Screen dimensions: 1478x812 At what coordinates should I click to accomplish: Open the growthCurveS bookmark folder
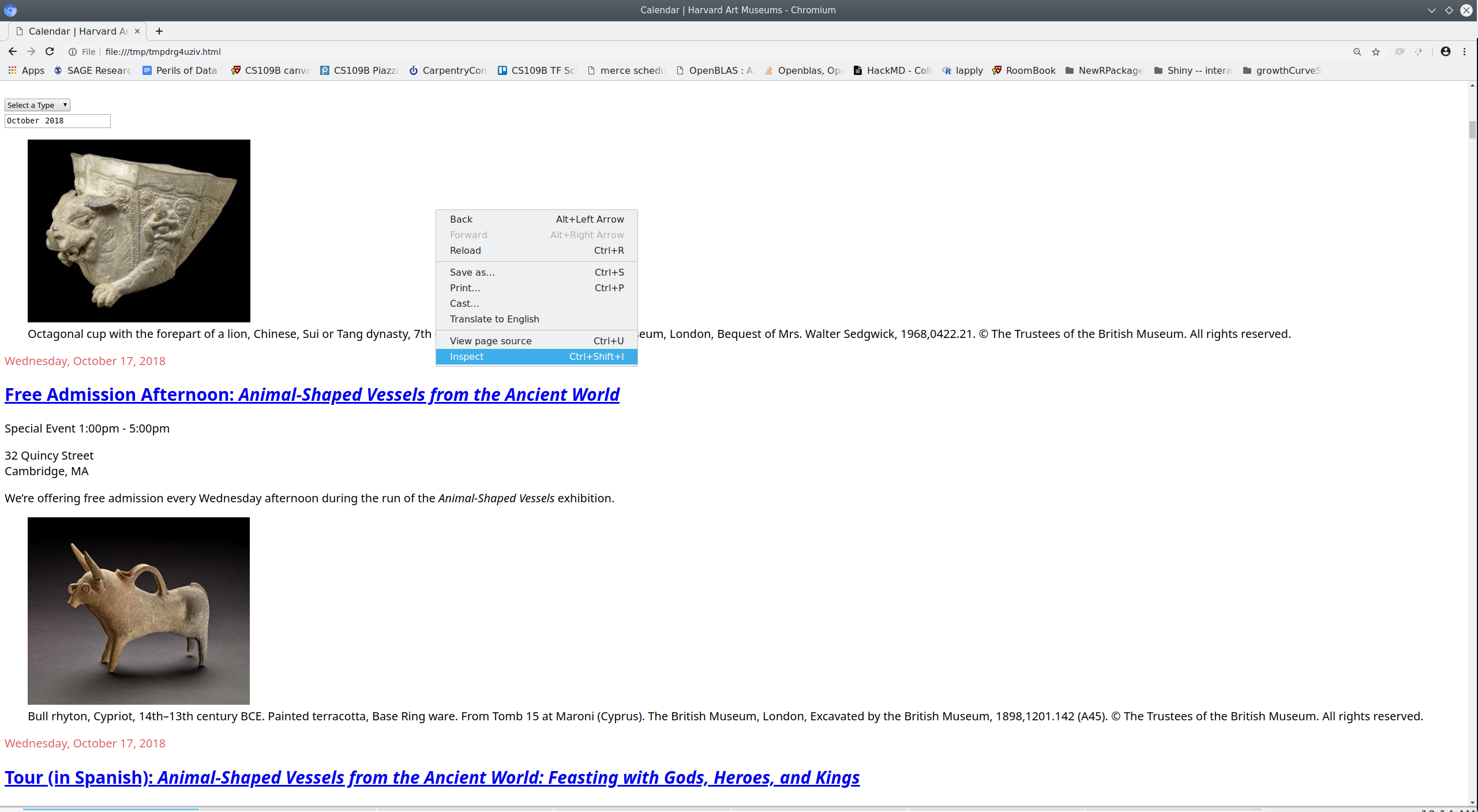click(x=1282, y=70)
